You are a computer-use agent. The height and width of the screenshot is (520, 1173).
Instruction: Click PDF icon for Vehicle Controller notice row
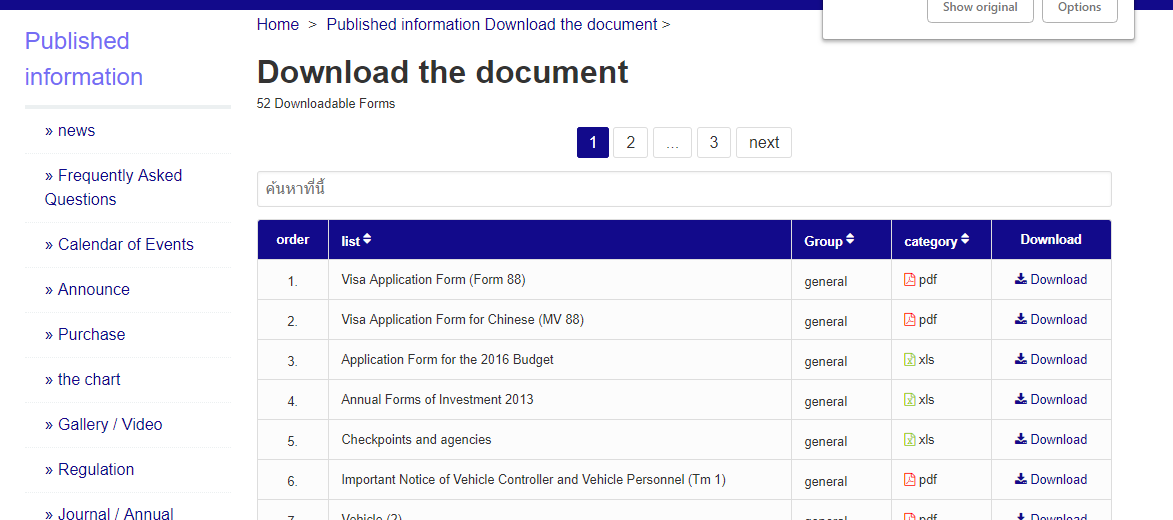click(910, 480)
